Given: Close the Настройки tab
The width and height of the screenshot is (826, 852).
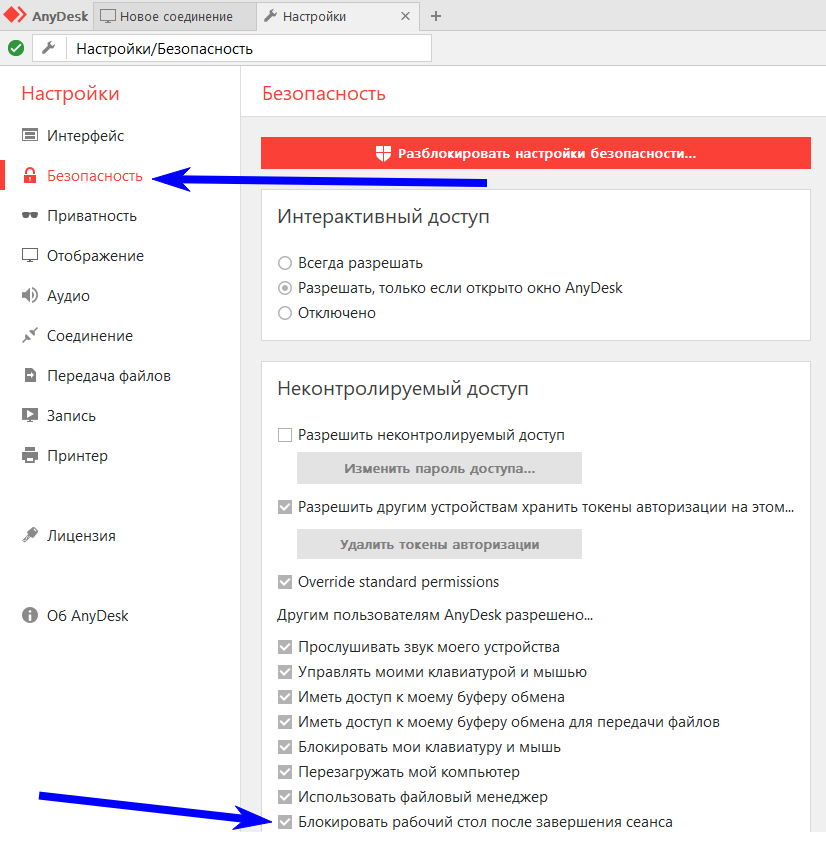Looking at the screenshot, I should pos(405,16).
